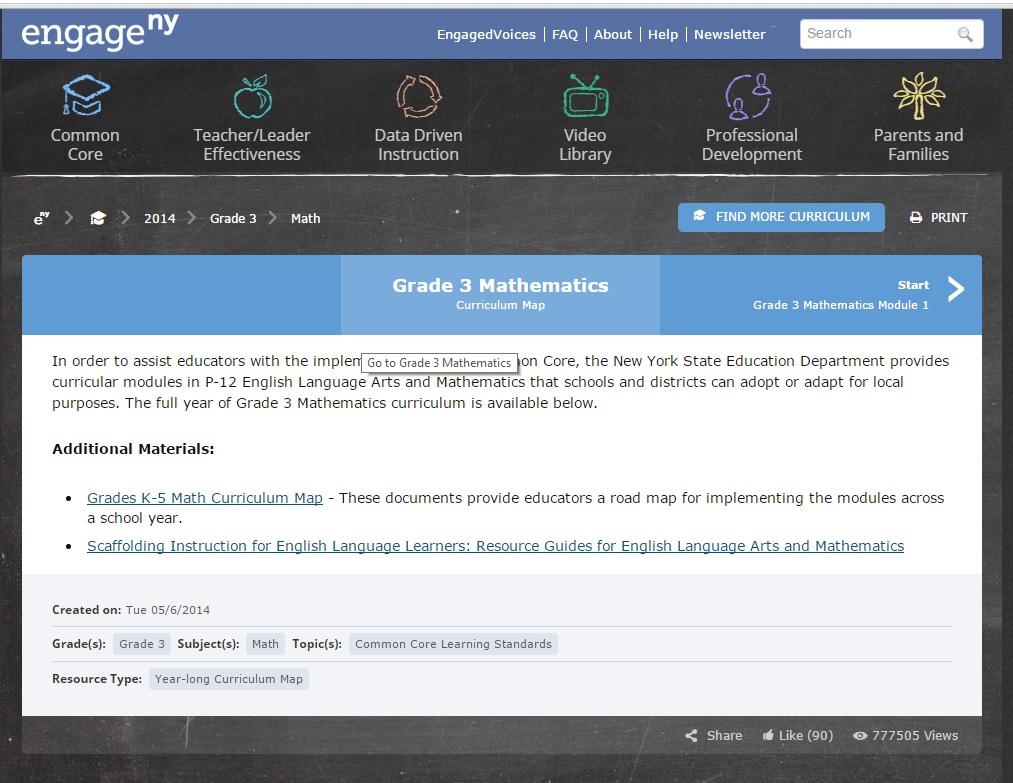Screen dimensions: 1013x783
Task: Click the Math subject tag
Action: pos(266,644)
